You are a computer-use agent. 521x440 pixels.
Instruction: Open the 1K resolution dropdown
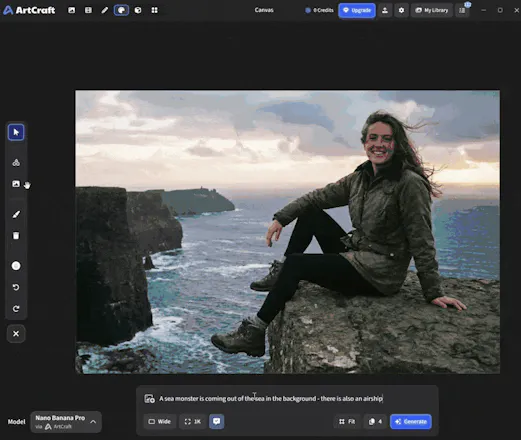(x=193, y=422)
